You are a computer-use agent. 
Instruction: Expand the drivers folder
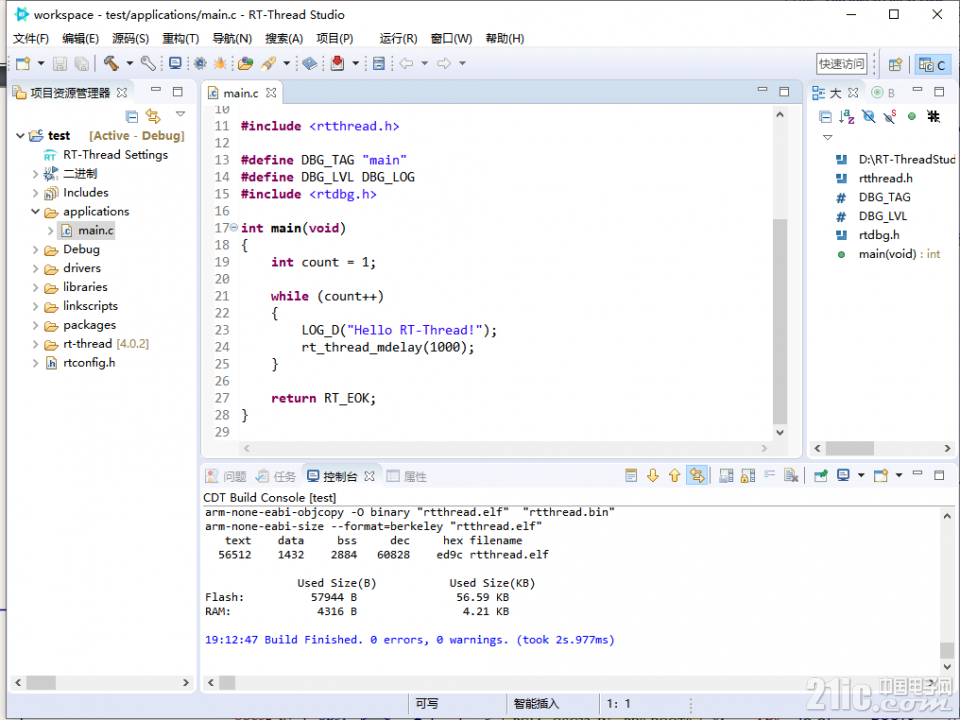(36, 269)
